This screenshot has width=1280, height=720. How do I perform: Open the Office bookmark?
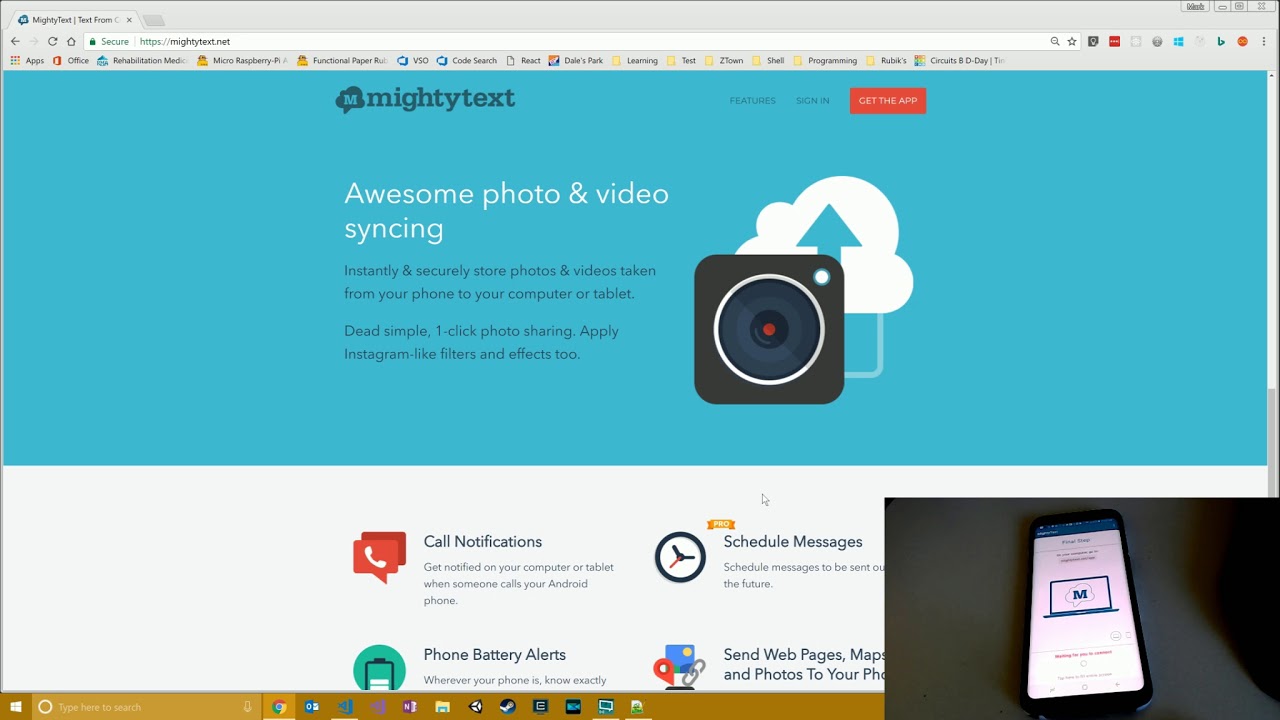[x=71, y=60]
